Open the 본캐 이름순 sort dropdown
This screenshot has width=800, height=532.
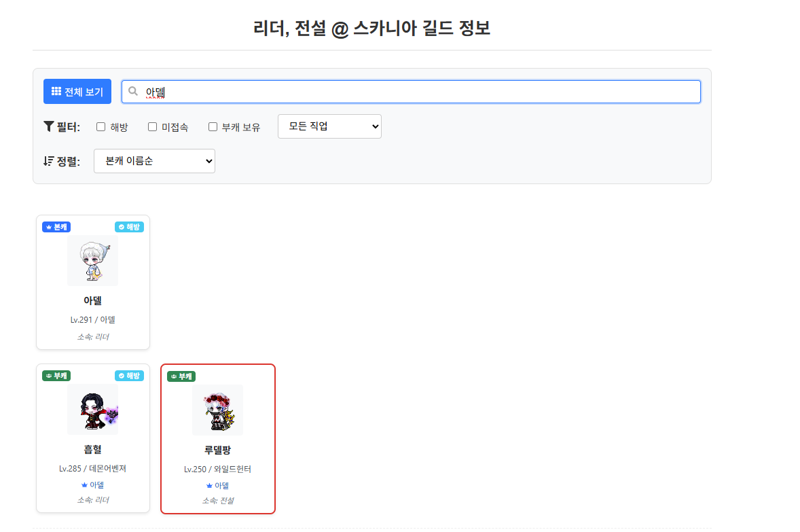155,161
